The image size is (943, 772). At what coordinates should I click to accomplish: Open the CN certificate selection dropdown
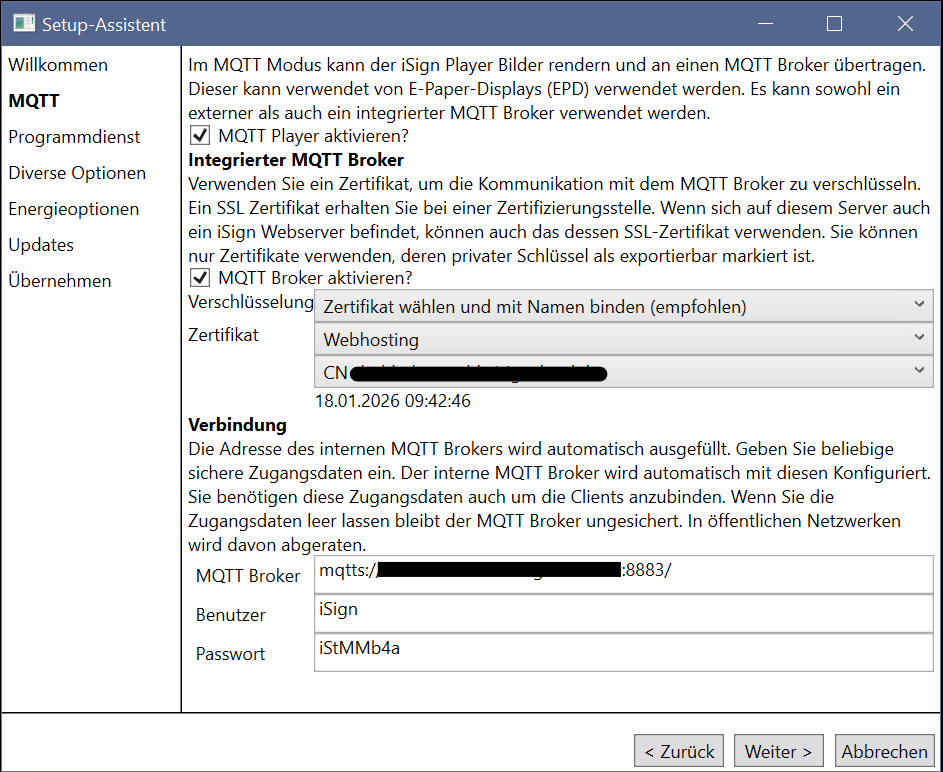[624, 372]
